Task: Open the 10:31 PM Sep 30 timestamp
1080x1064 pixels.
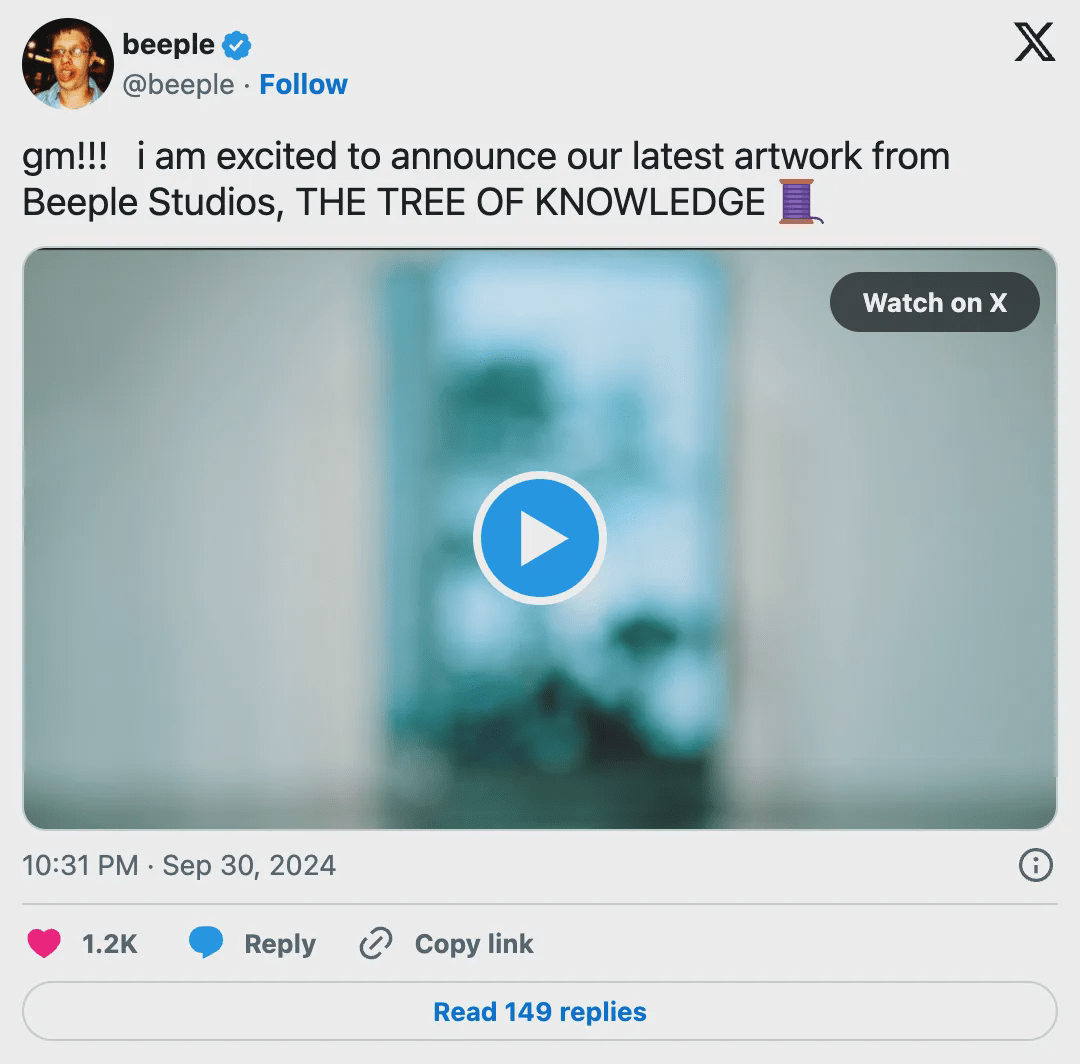Action: coord(179,865)
